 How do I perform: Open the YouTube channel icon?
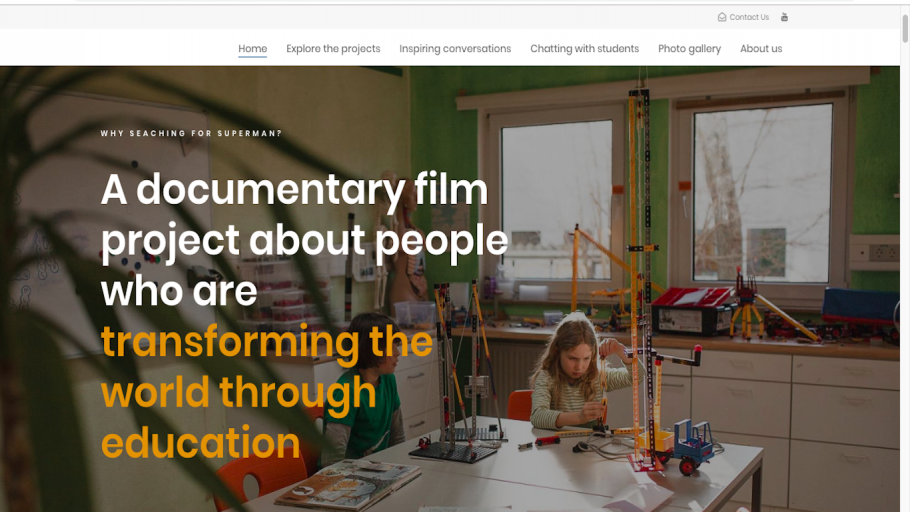tap(784, 17)
